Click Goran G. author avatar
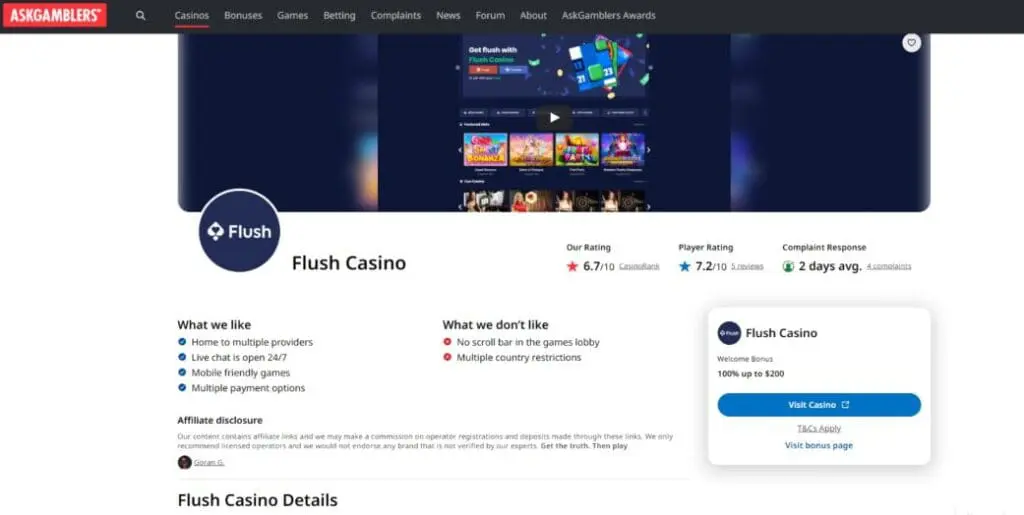 pyautogui.click(x=184, y=462)
